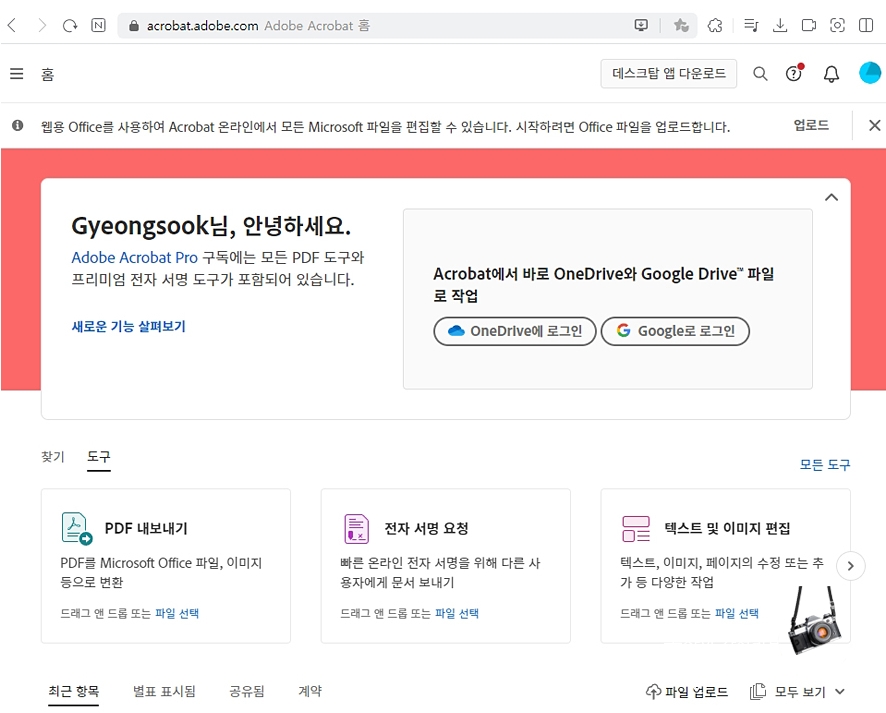Collapse the welcome card with chevron
886x713 pixels.
tap(831, 197)
